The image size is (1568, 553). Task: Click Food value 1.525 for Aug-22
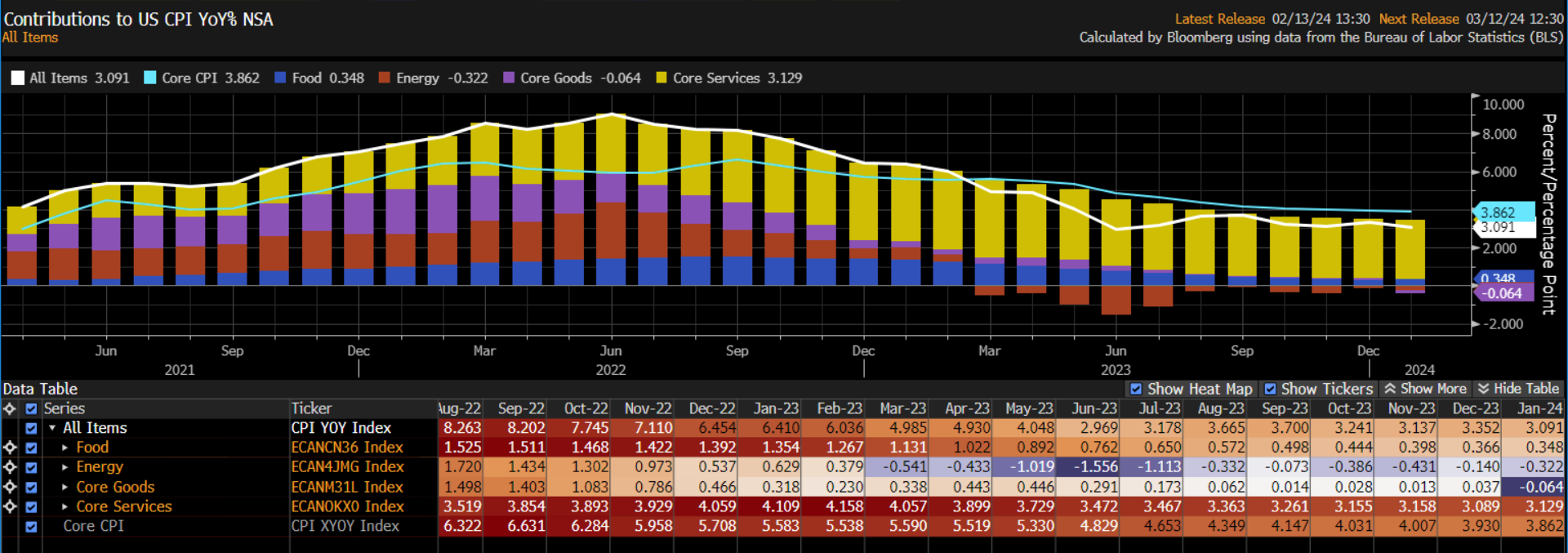[461, 448]
